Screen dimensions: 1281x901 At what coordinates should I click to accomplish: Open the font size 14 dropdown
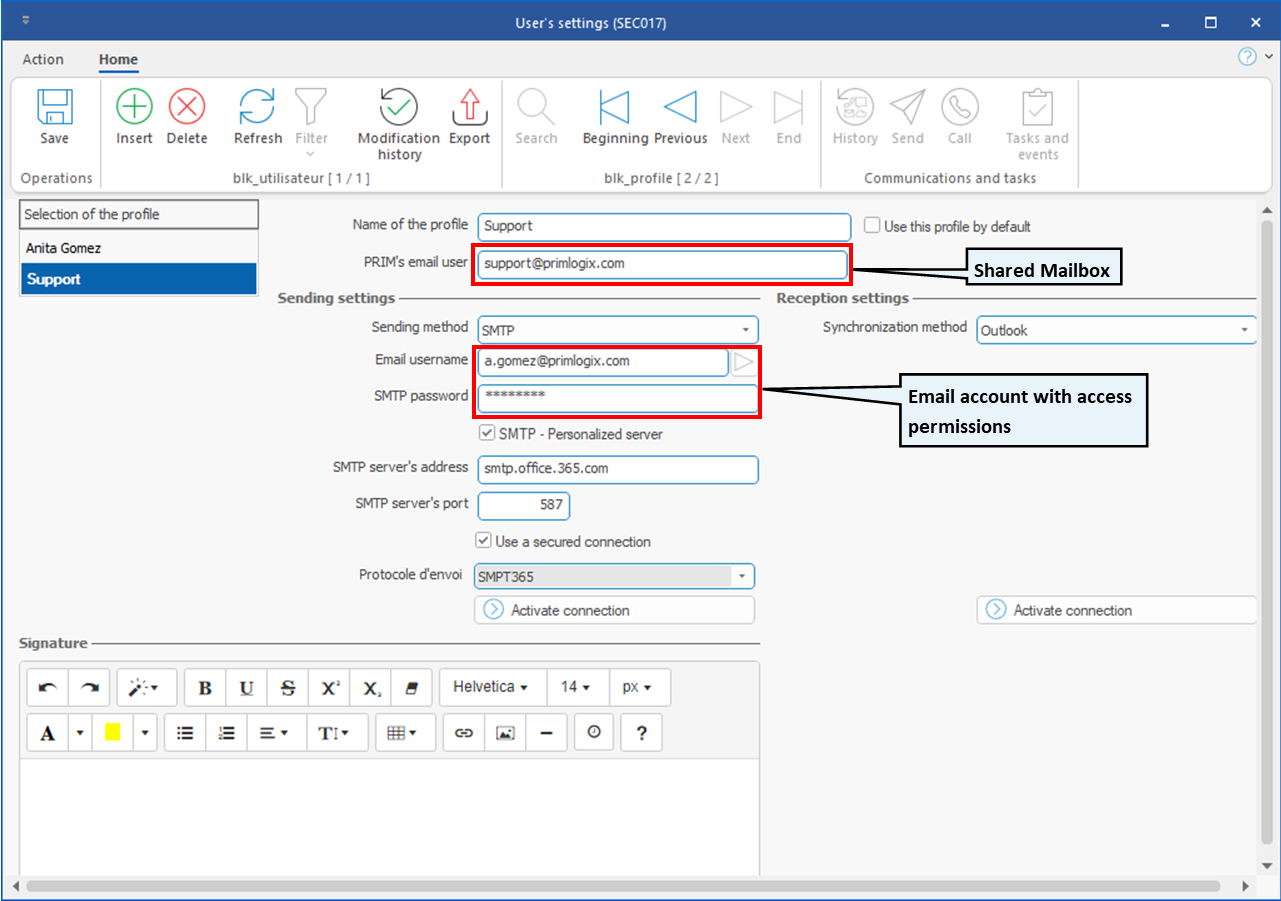(x=576, y=688)
